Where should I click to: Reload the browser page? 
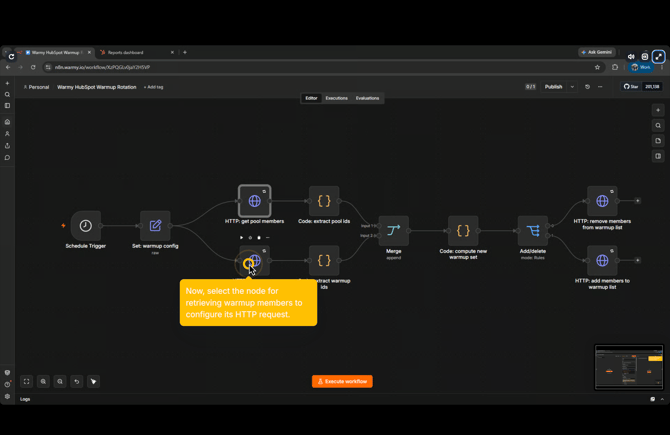(x=33, y=68)
